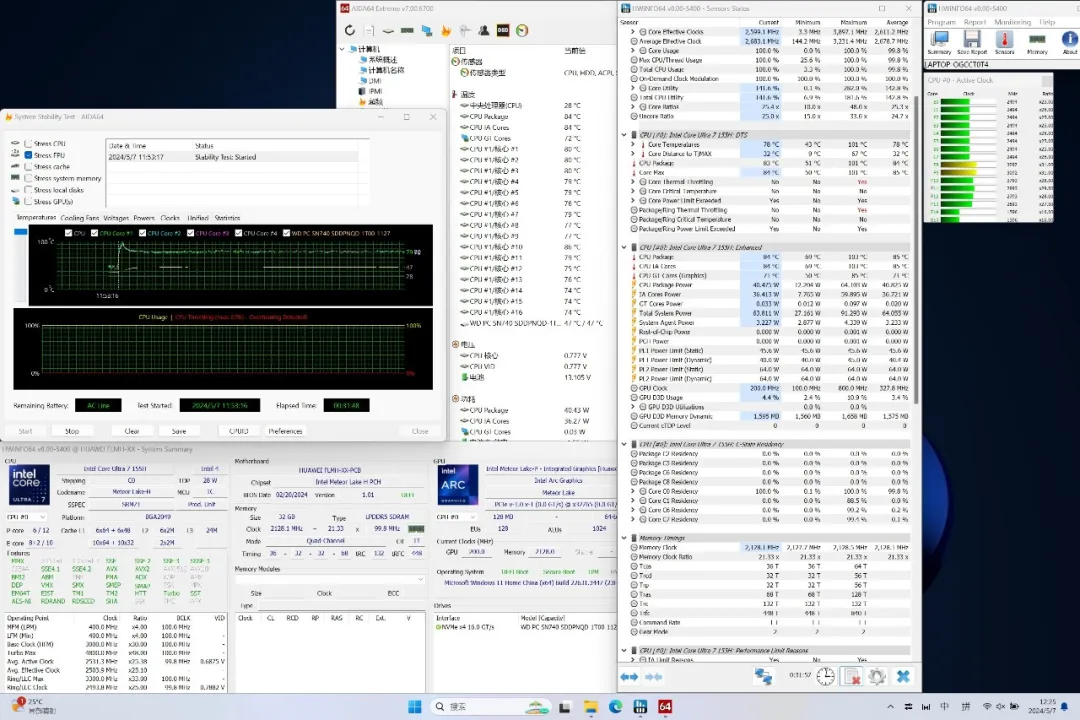Toggle the Stress GPU(s) checkbox
This screenshot has width=1080, height=720.
click(x=29, y=202)
